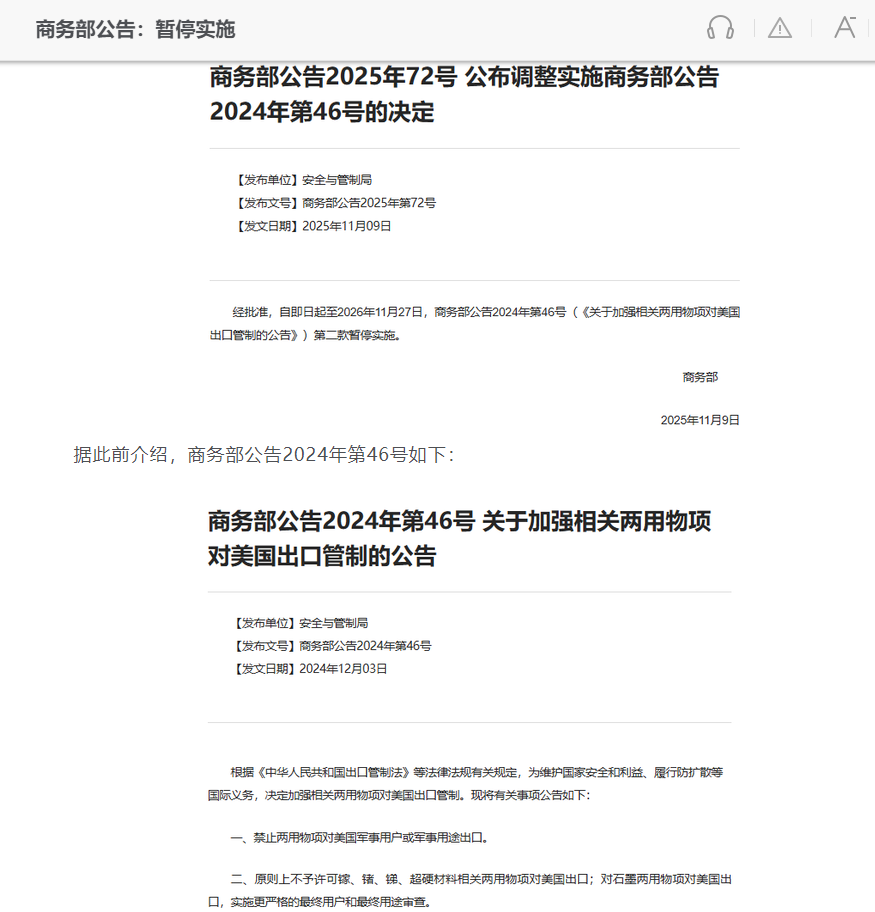Image resolution: width=875 pixels, height=912 pixels.
Task: Click the sentence 据此前介绍,商务部公告2024年第46号如下:
Action: pyautogui.click(x=263, y=455)
